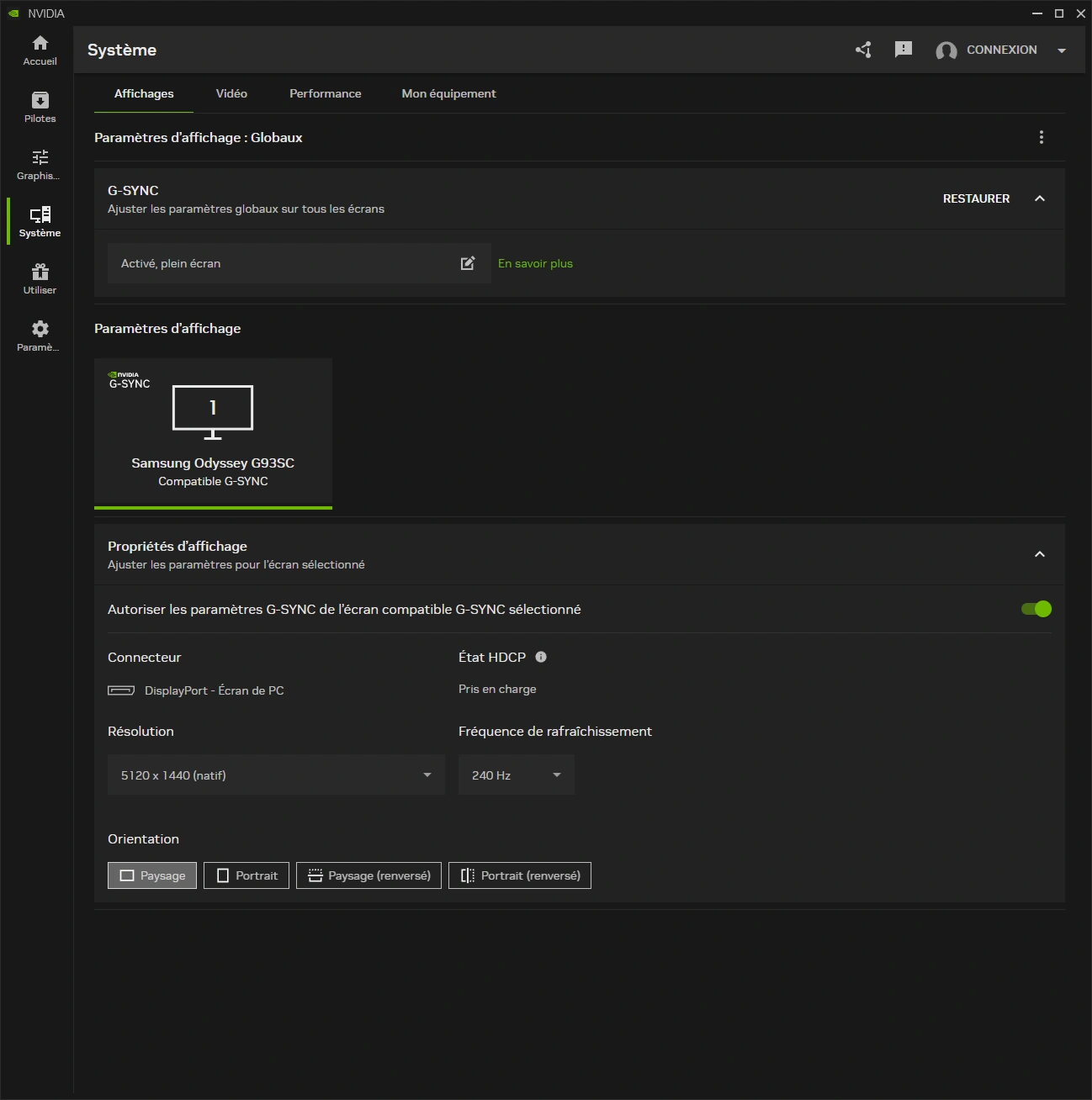Click the user avatar icon

[x=946, y=50]
